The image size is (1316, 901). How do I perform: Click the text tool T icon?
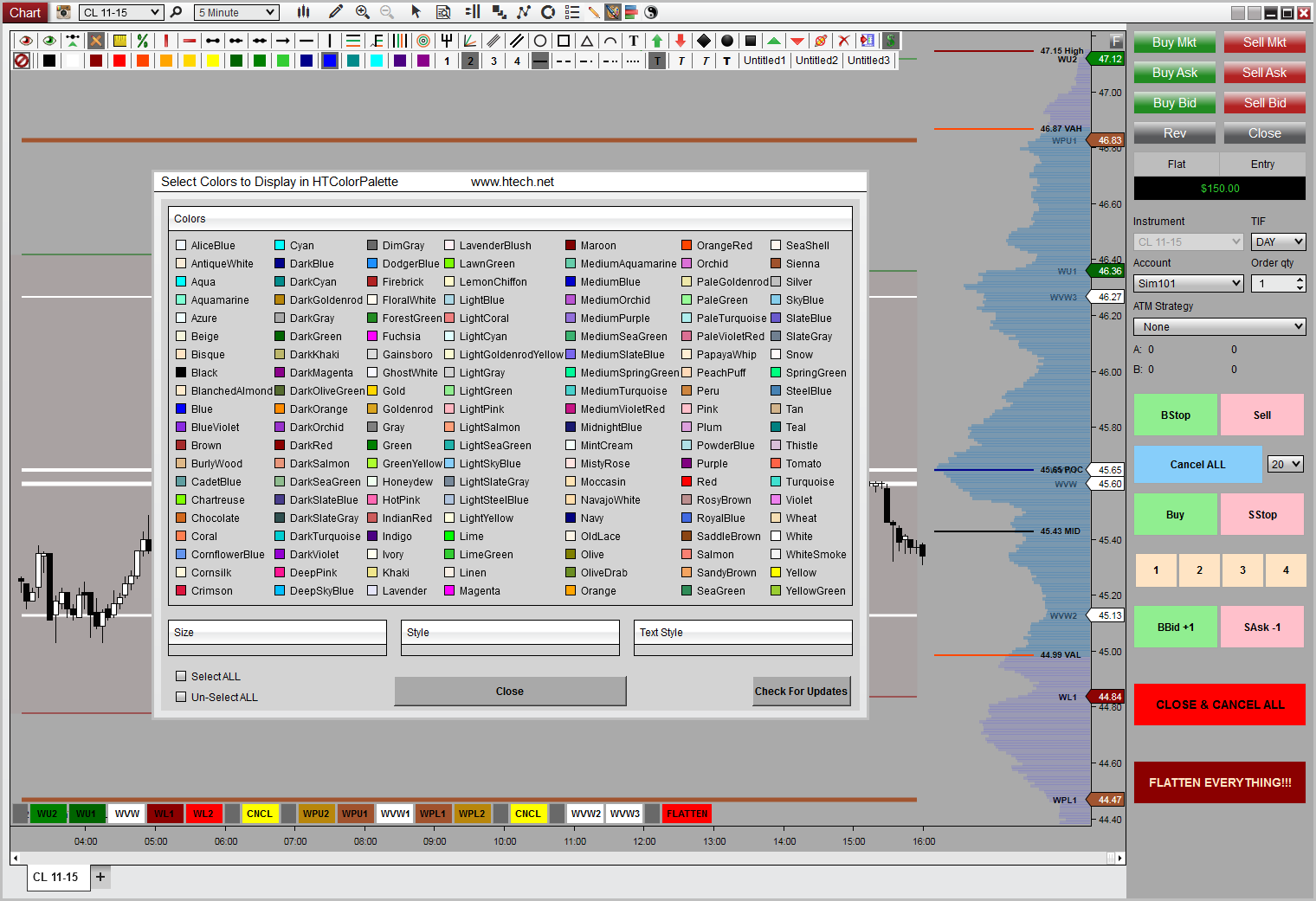[x=634, y=41]
